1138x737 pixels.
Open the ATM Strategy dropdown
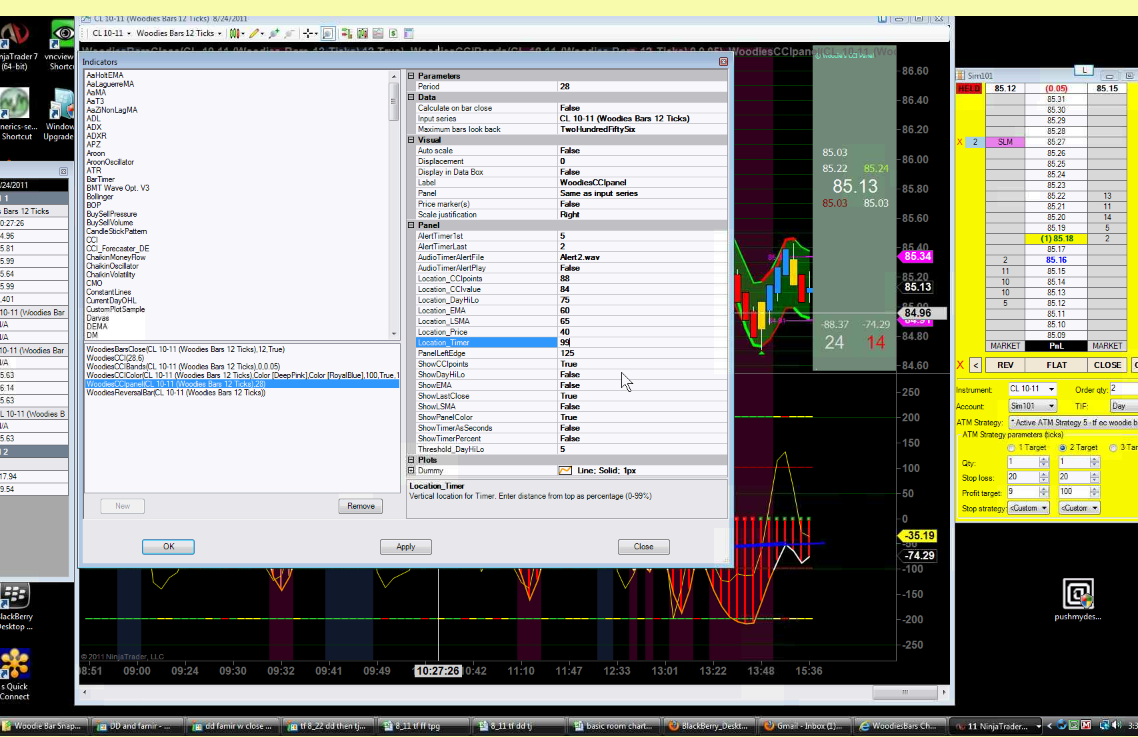[1073, 423]
